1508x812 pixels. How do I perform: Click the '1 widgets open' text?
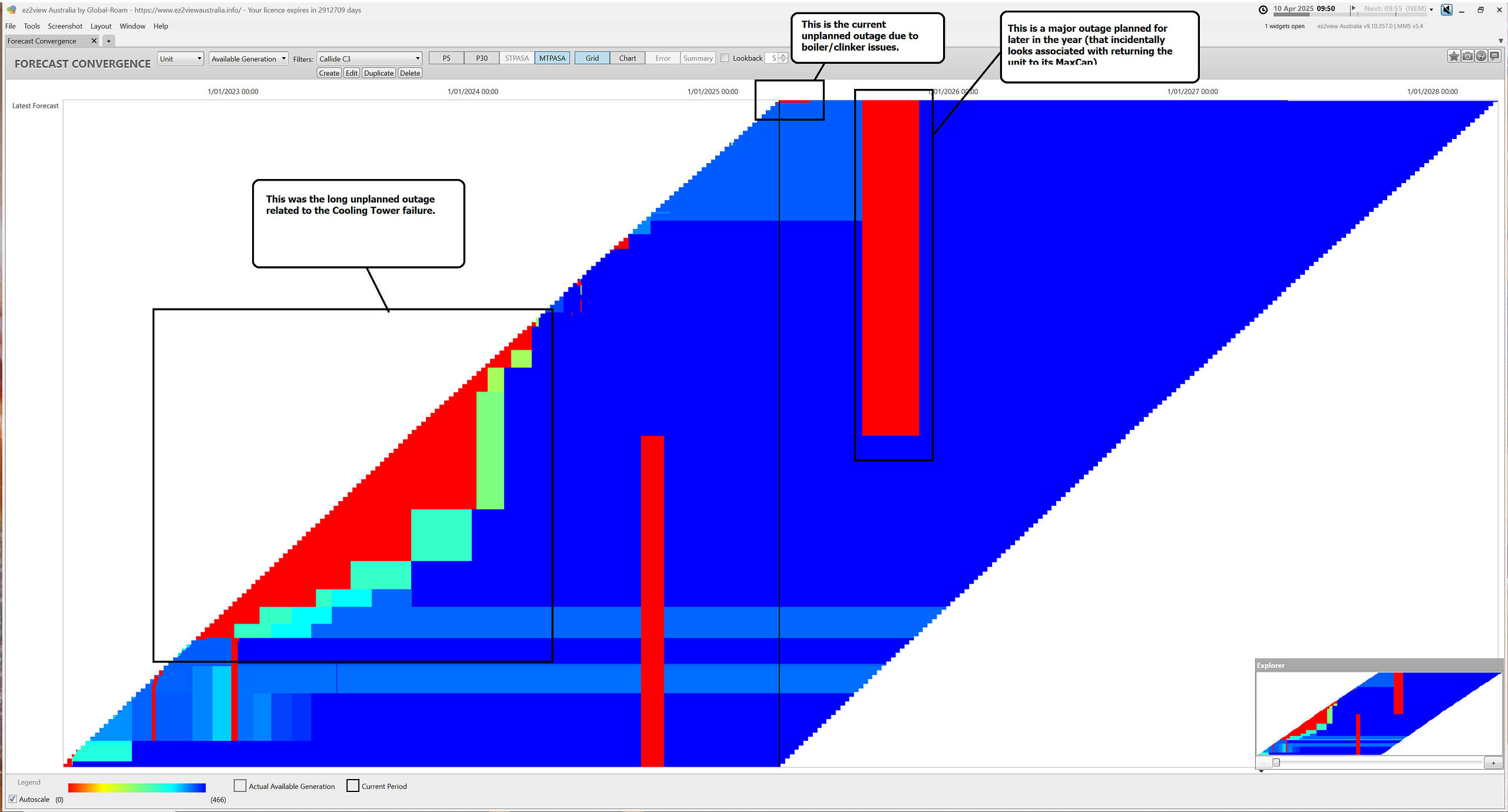1285,26
